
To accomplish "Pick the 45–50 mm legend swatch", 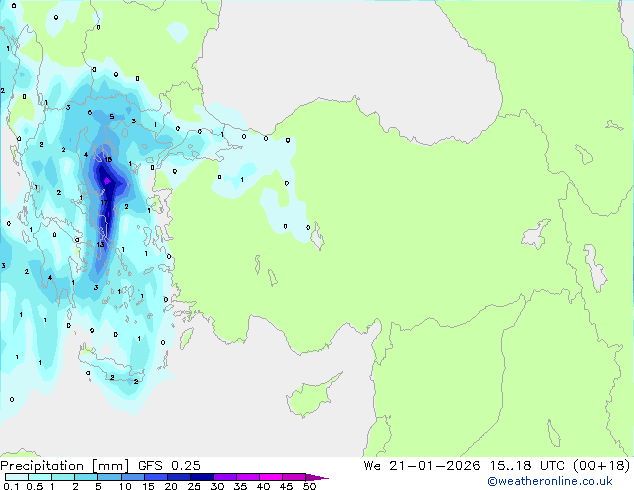I will (294, 477).
